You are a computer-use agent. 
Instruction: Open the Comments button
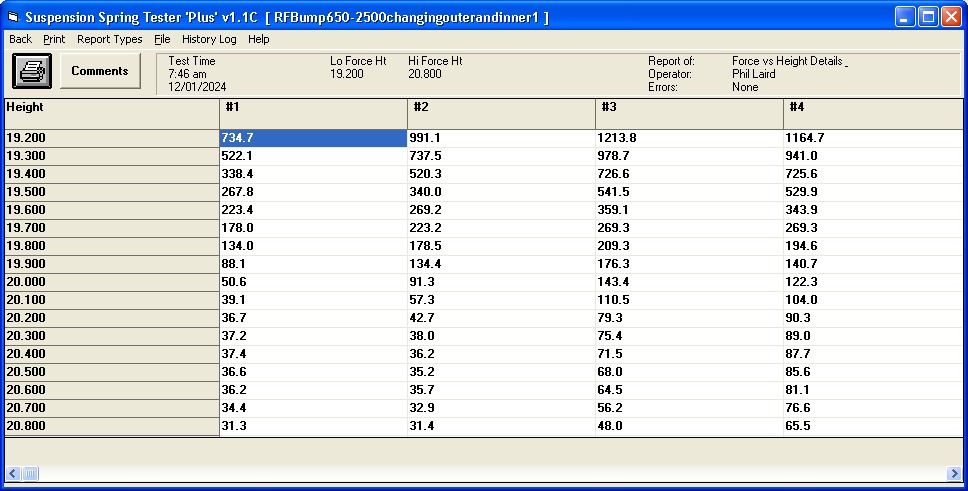click(x=100, y=71)
